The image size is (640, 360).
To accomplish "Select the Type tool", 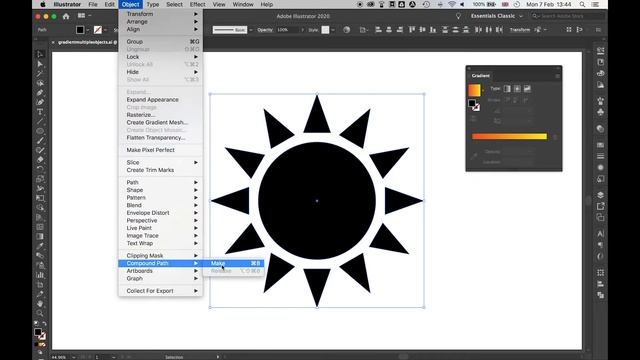I will (x=40, y=112).
